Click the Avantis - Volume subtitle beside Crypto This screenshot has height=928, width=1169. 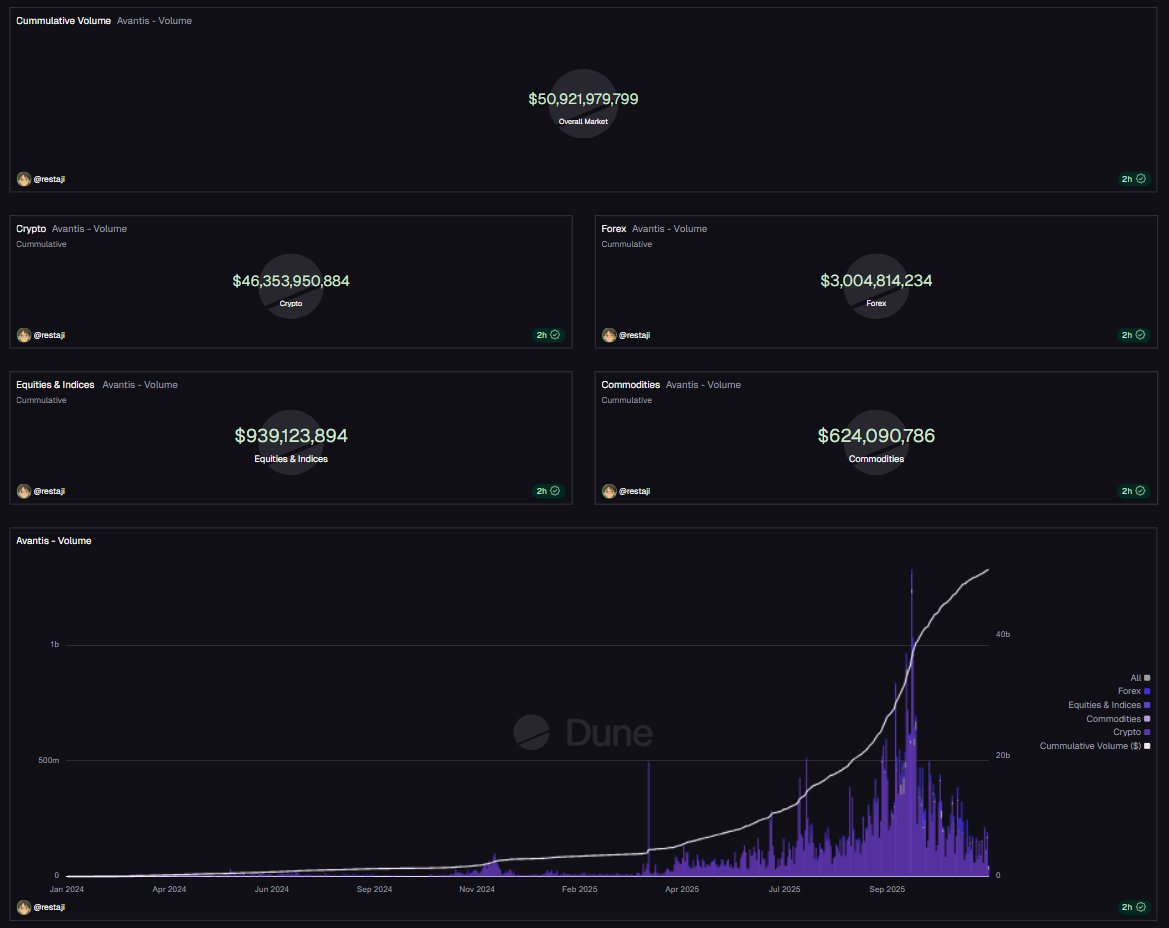coord(89,229)
